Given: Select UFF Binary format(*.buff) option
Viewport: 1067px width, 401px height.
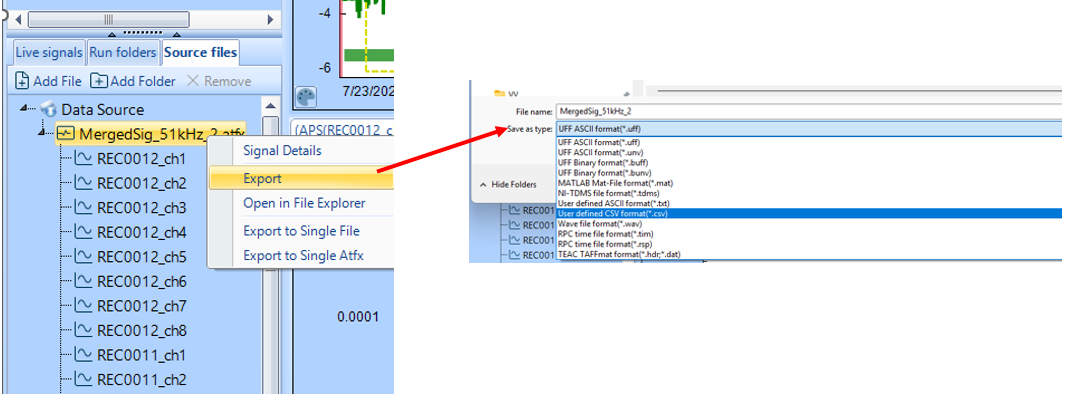Looking at the screenshot, I should 808,163.
